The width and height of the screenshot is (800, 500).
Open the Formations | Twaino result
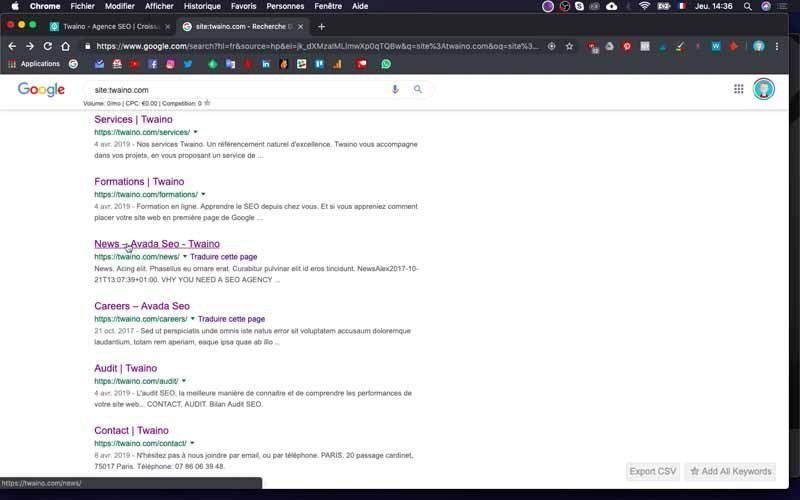[139, 182]
